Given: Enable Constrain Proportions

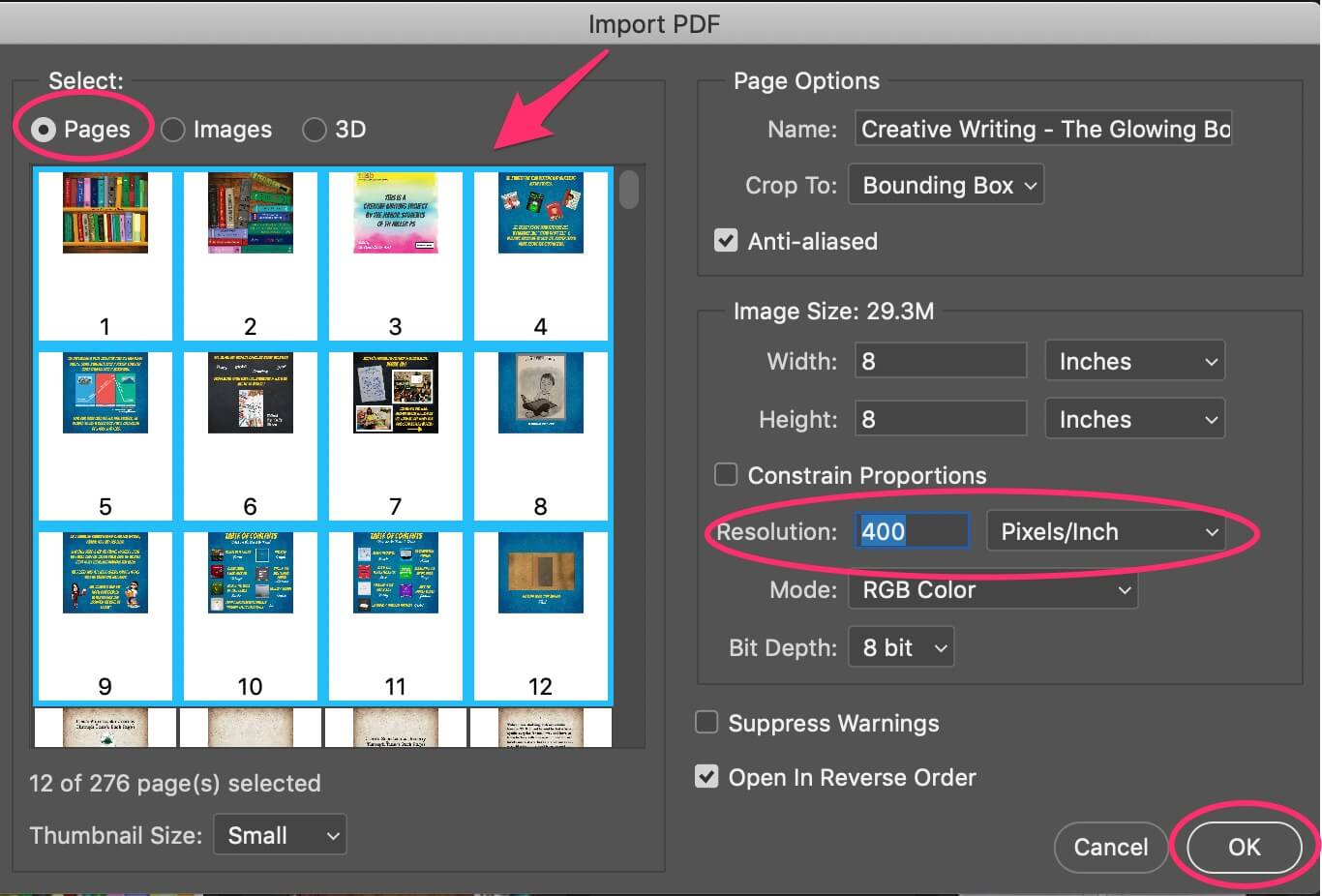Looking at the screenshot, I should pos(726,474).
